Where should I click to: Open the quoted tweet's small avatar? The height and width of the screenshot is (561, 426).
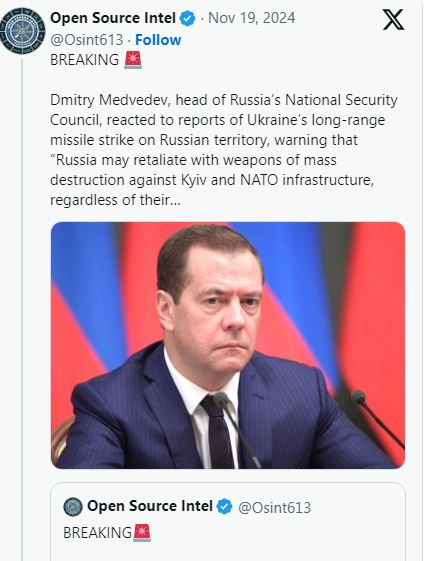pyautogui.click(x=73, y=507)
